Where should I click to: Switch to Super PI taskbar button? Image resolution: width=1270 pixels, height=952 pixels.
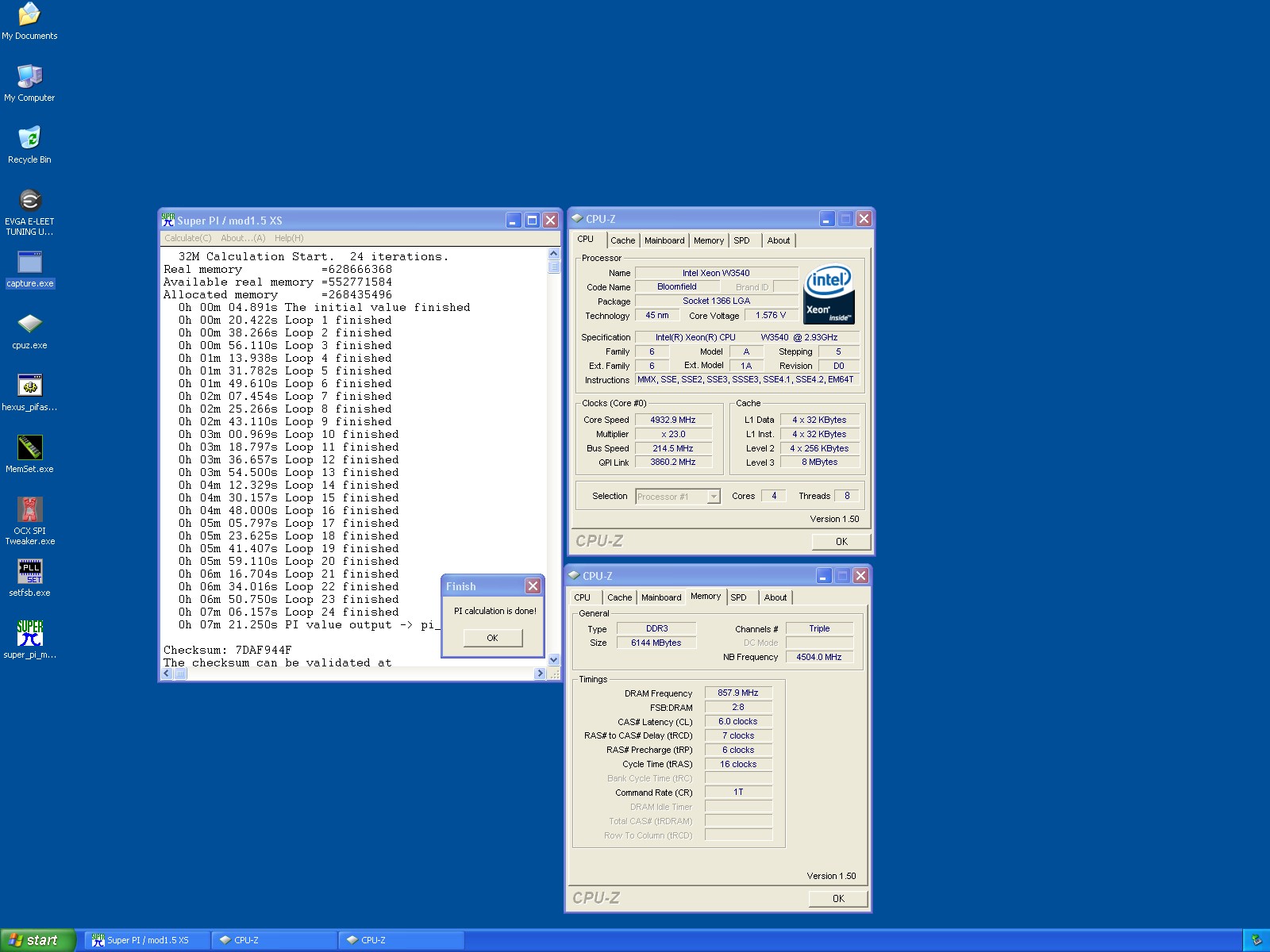(148, 940)
